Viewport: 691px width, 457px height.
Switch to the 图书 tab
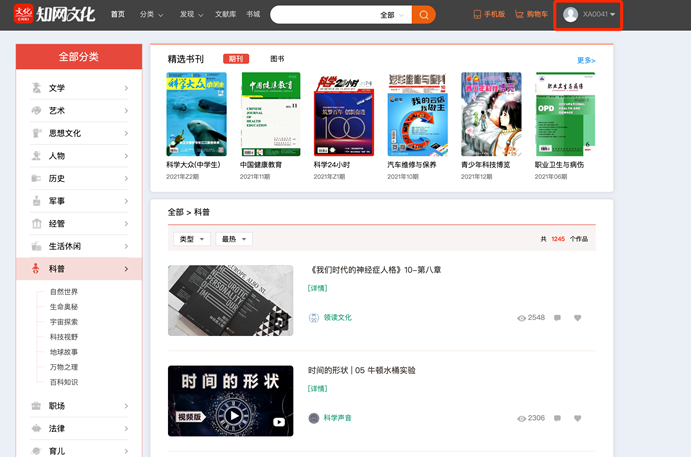coord(277,59)
